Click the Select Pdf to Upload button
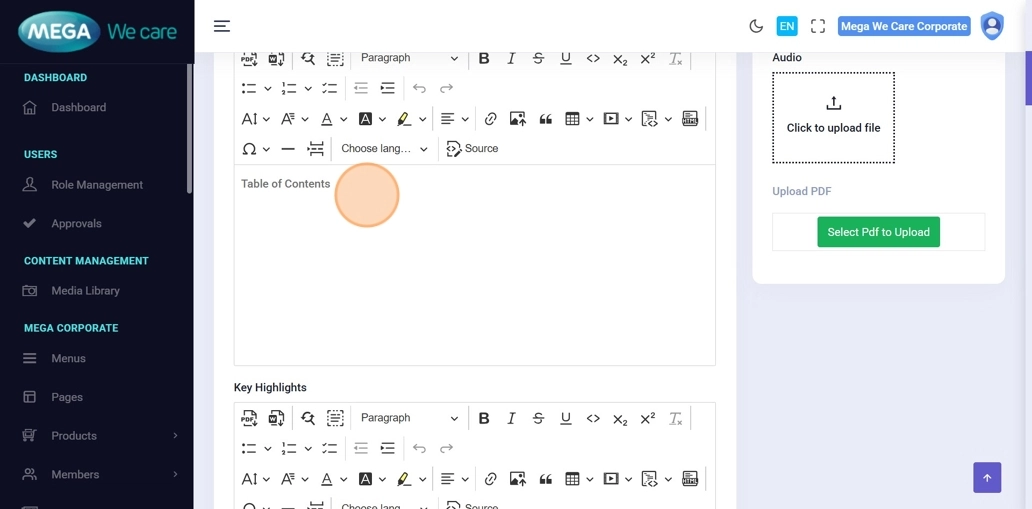This screenshot has height=509, width=1032. point(878,232)
